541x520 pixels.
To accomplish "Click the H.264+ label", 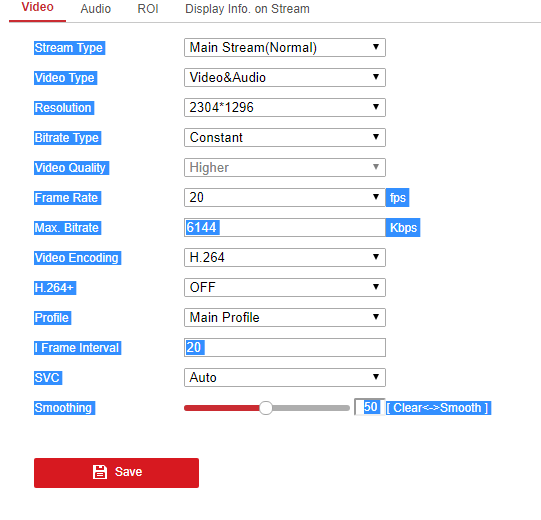I will point(55,288).
